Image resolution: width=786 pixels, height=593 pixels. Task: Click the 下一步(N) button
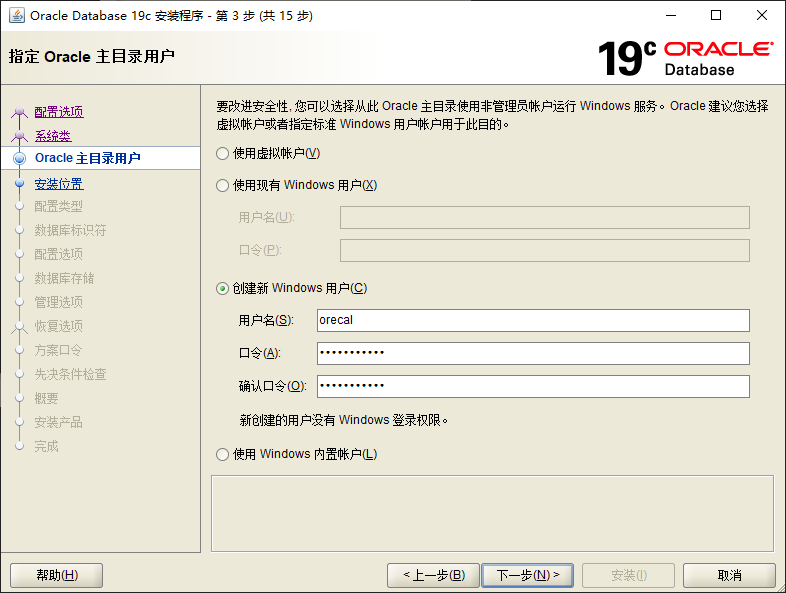click(x=527, y=575)
